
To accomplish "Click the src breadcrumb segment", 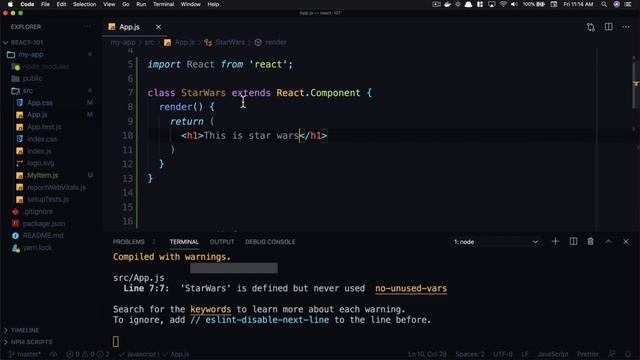I will pos(149,42).
